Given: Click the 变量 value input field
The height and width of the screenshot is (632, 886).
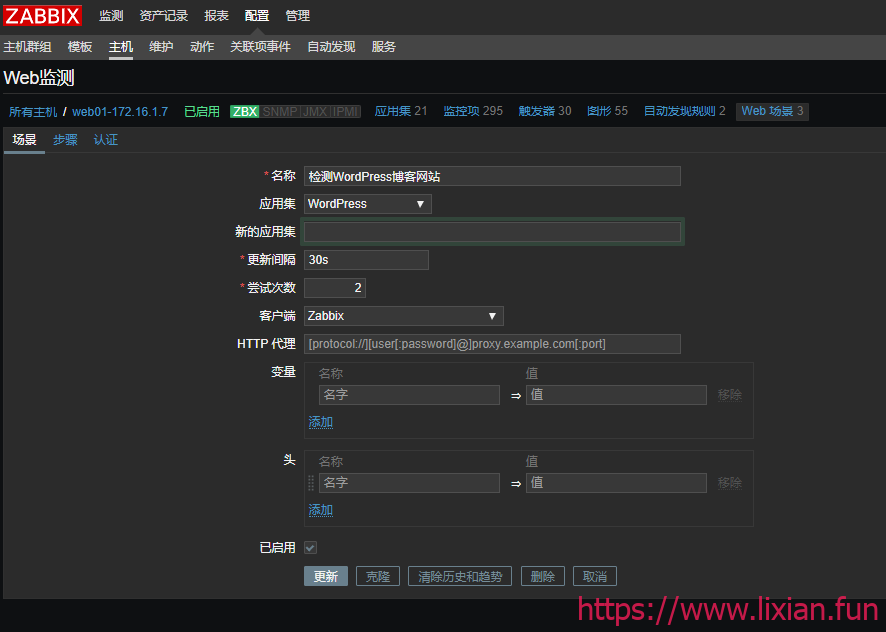Looking at the screenshot, I should pyautogui.click(x=616, y=395).
